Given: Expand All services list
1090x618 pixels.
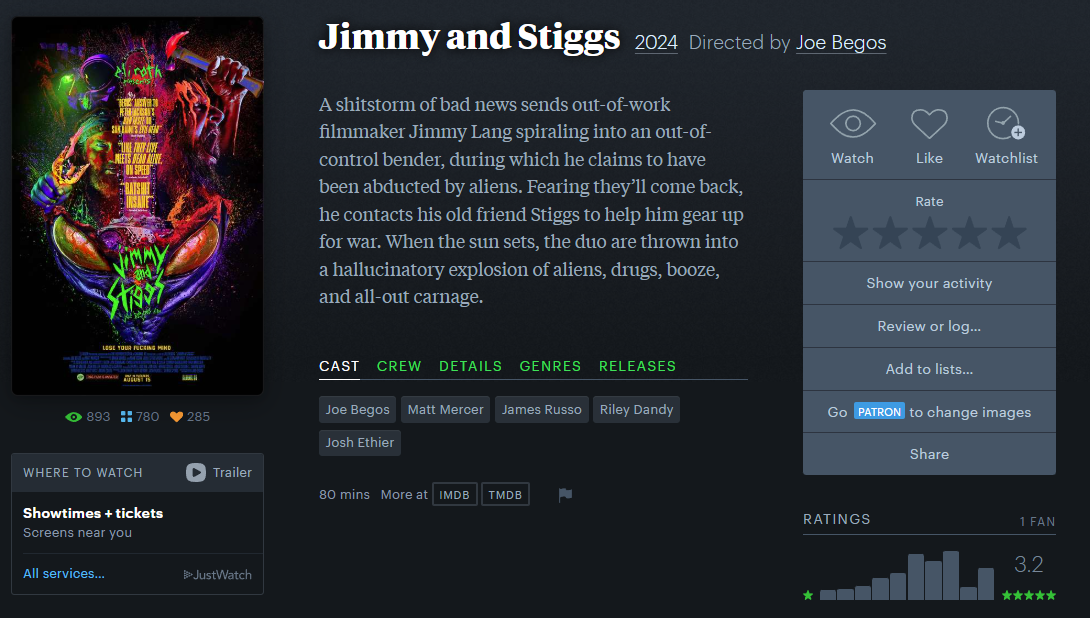Looking at the screenshot, I should point(64,574).
